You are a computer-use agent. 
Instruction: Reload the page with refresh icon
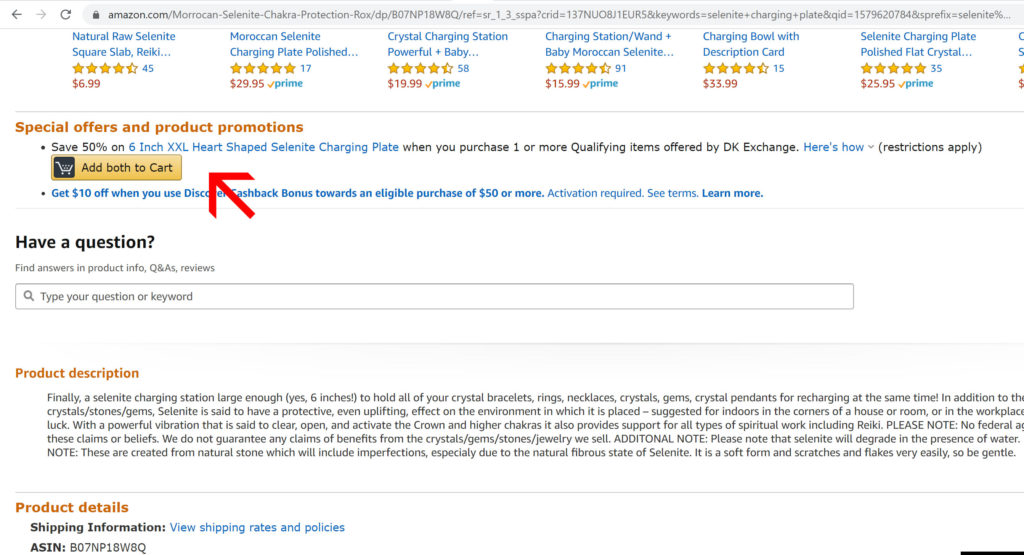tap(66, 14)
